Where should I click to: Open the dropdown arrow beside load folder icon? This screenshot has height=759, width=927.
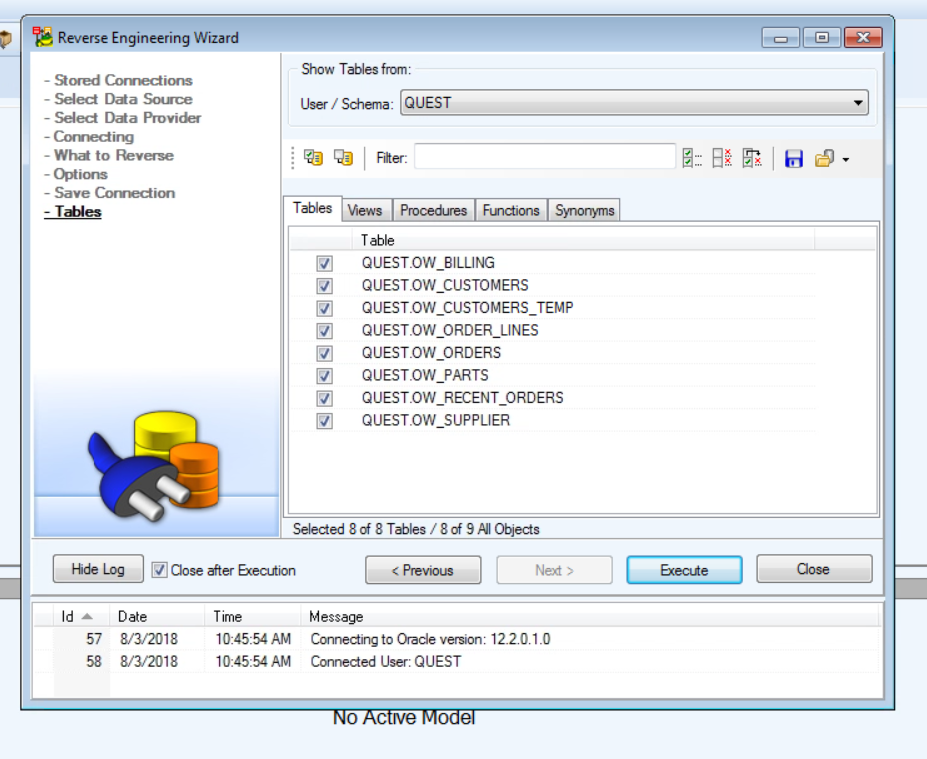pos(846,160)
